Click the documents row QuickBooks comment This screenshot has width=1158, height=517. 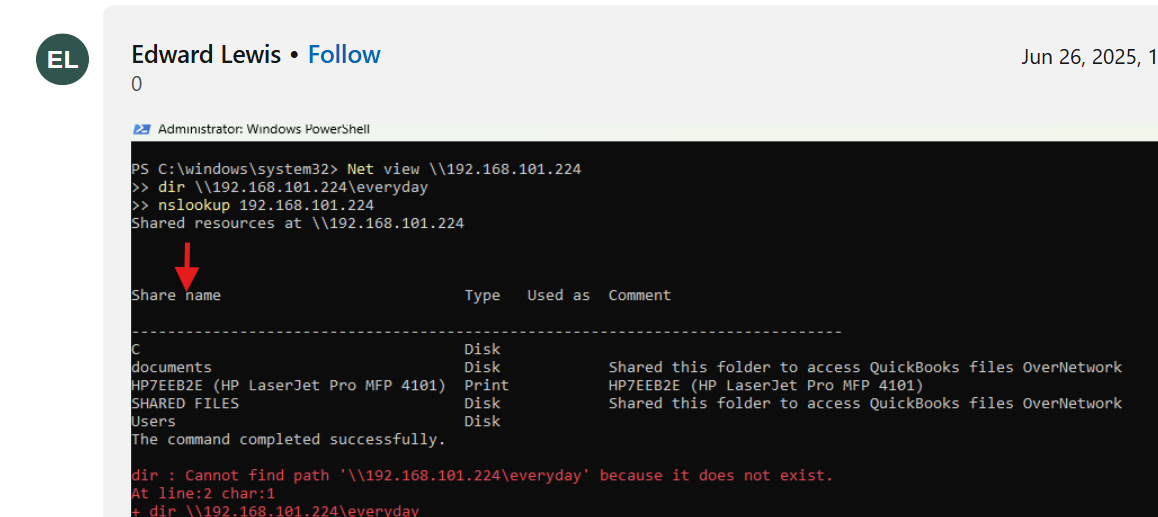(x=866, y=367)
